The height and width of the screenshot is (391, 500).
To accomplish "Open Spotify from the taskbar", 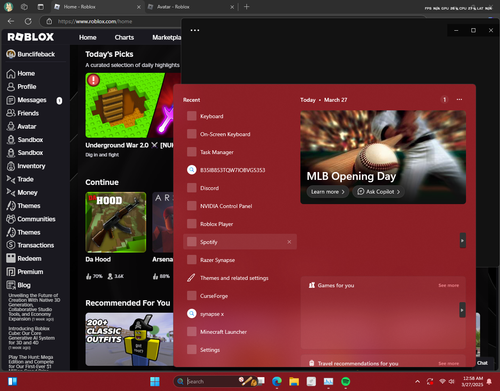I will pos(346,381).
